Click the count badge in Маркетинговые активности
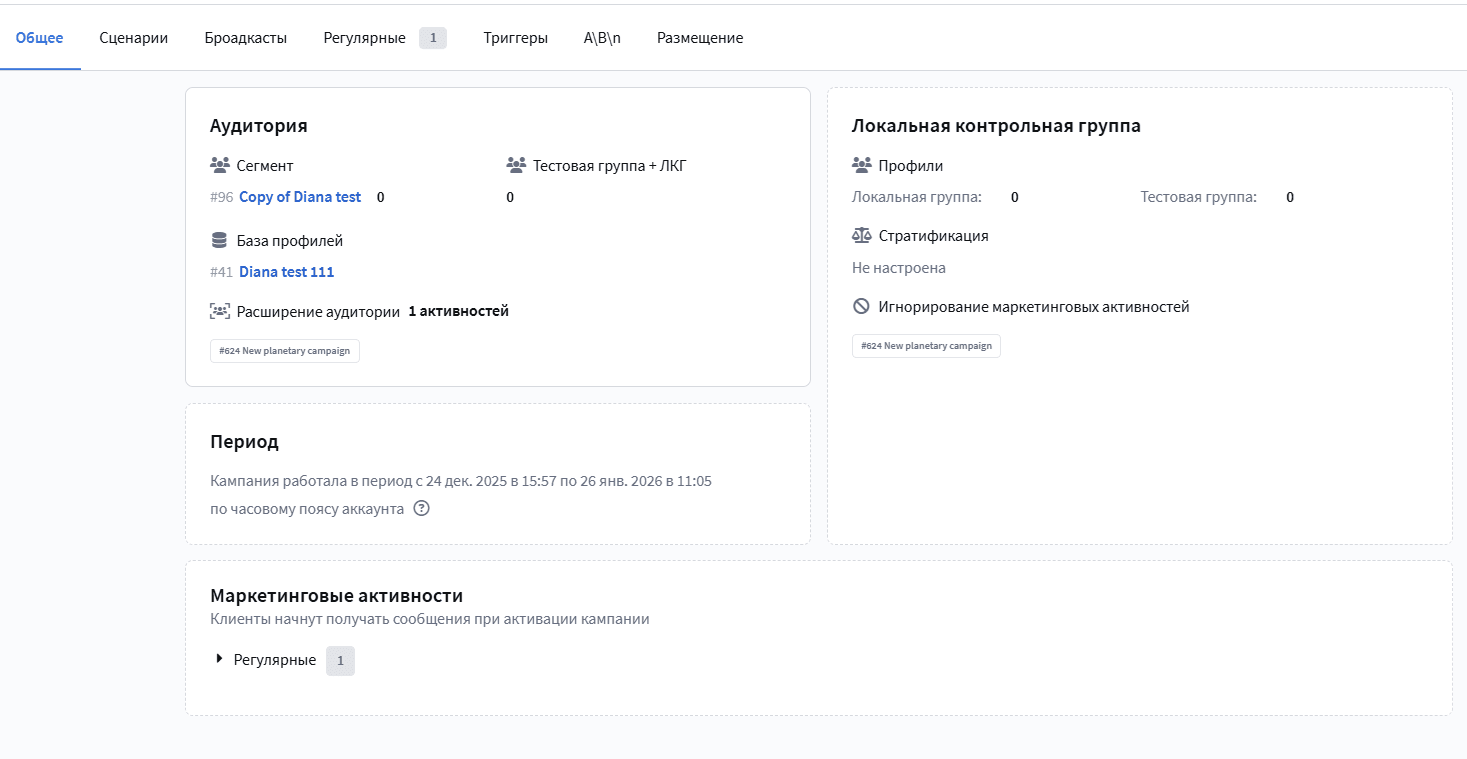The height and width of the screenshot is (759, 1467). (x=340, y=661)
